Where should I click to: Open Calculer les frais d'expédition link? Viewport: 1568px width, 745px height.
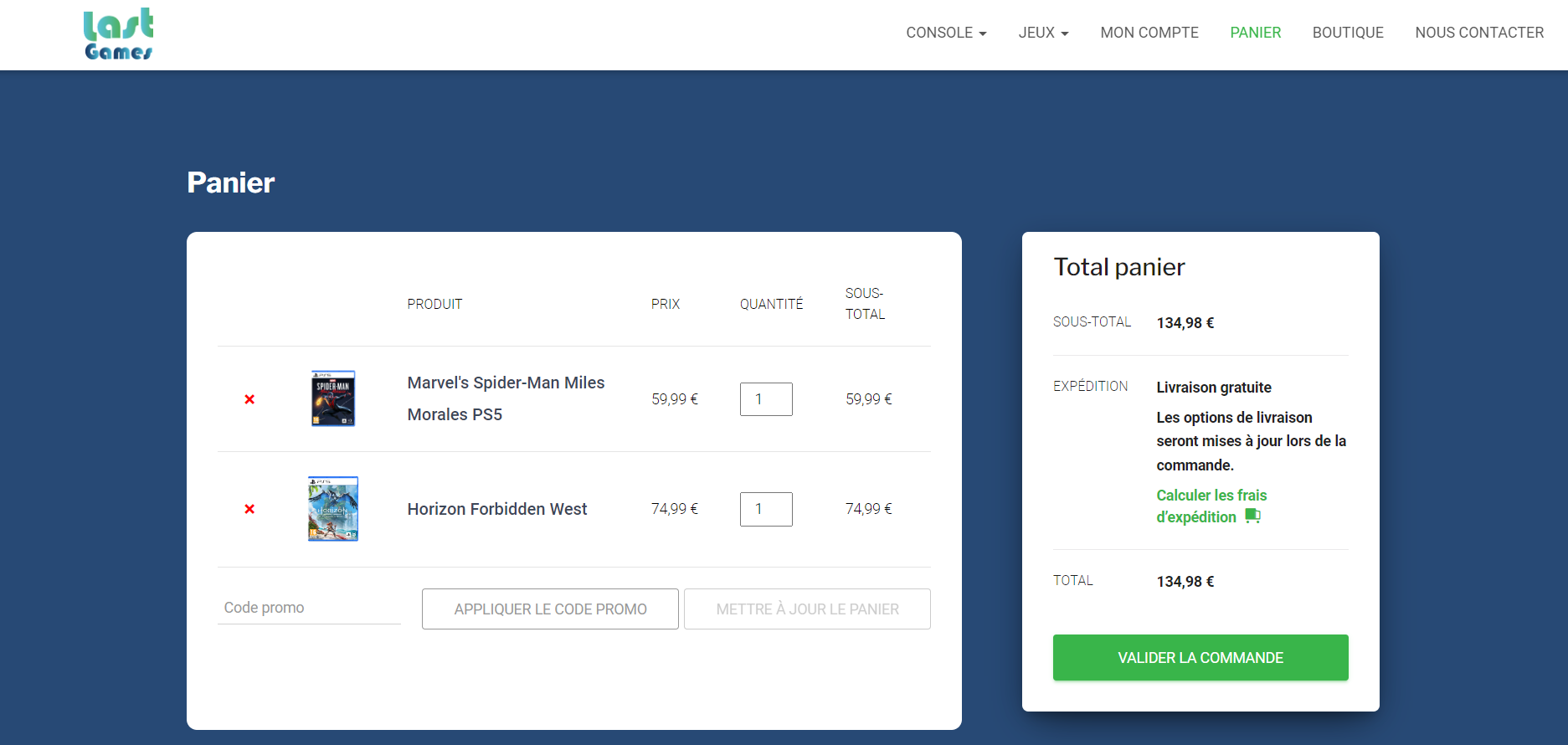point(1211,506)
